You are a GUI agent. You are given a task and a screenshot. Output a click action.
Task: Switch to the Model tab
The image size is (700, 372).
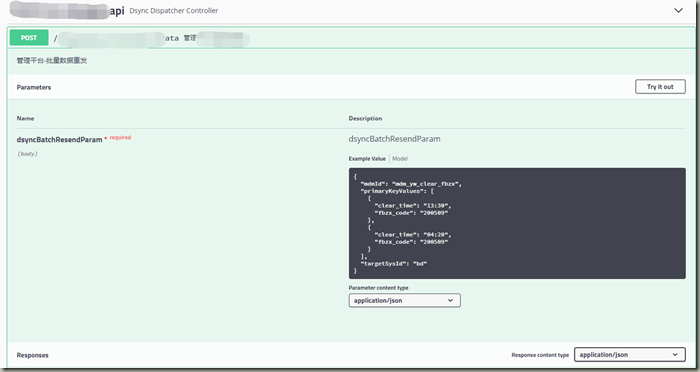(400, 159)
